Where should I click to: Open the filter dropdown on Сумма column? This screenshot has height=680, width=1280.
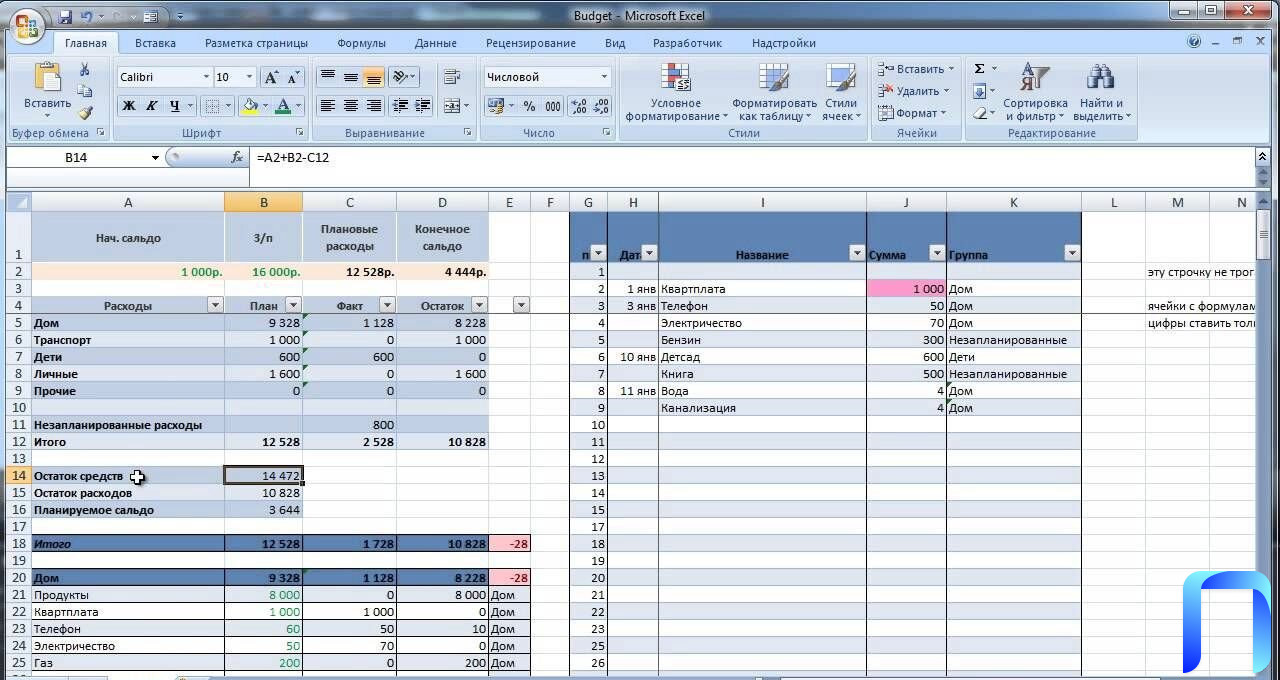click(x=936, y=253)
